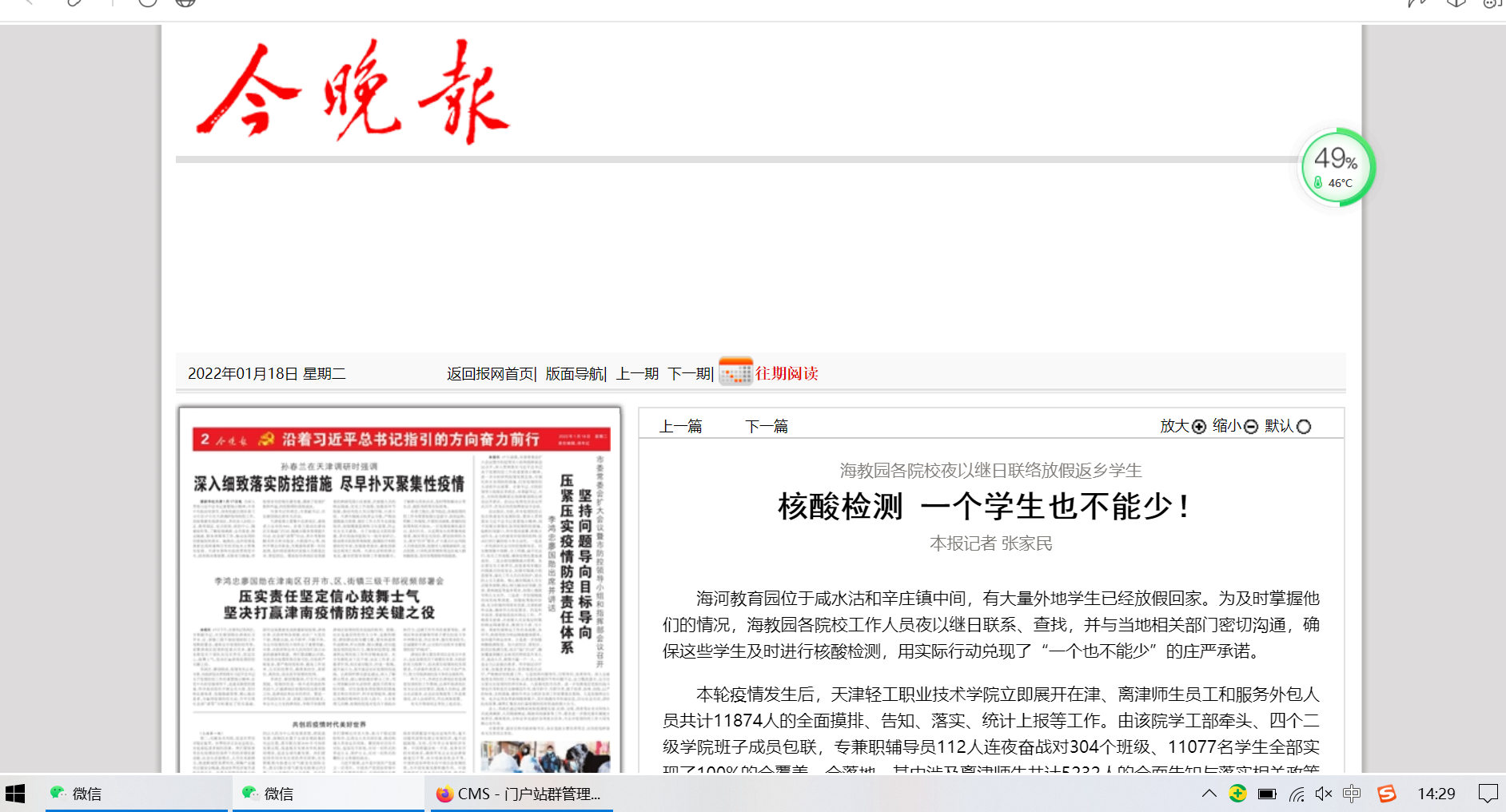The width and height of the screenshot is (1506, 812).
Task: Switch to CMS 门户站群管理 Firefox taskbar tab
Action: [521, 794]
